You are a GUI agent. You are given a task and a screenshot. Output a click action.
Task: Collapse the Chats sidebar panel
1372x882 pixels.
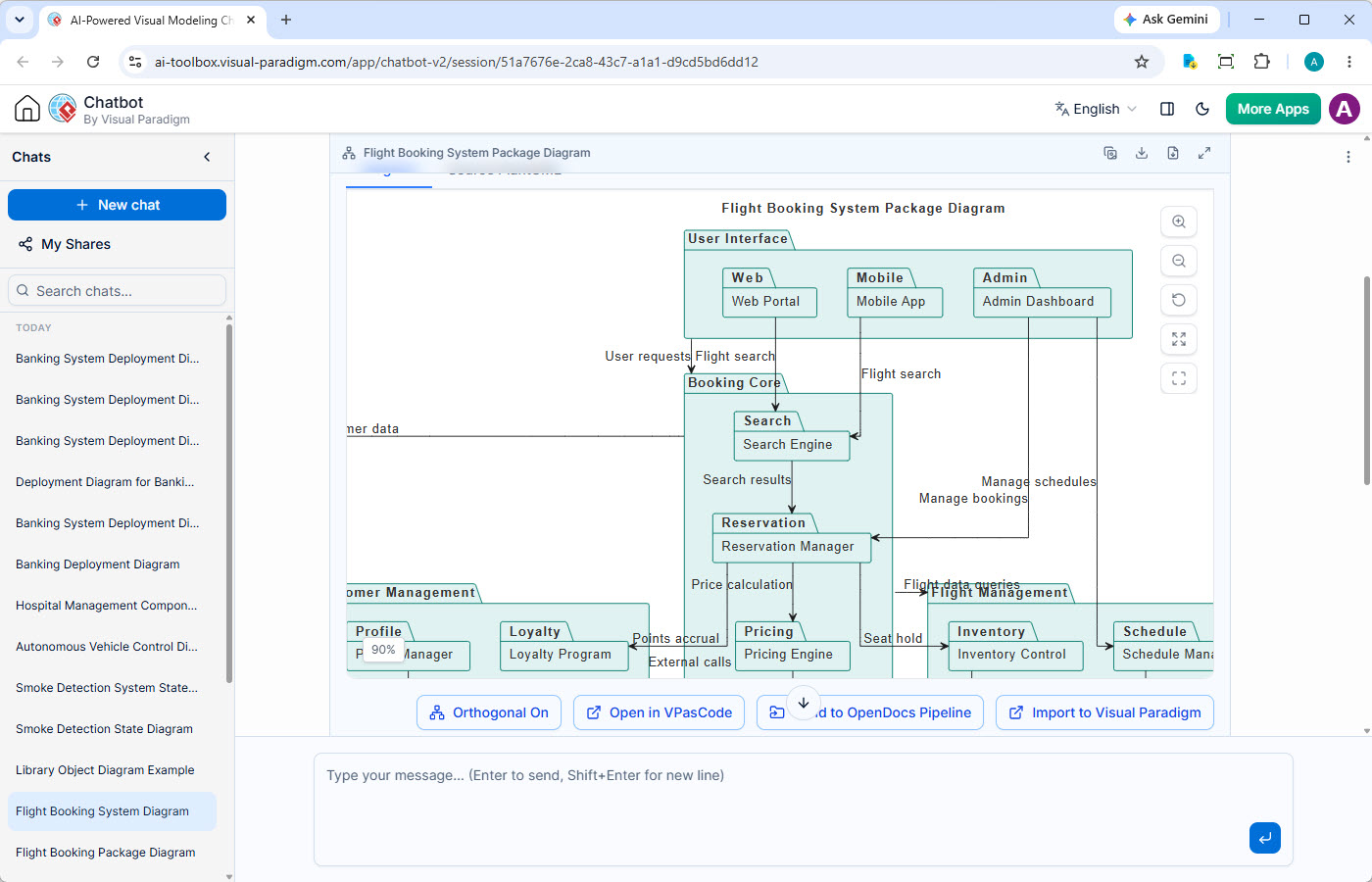(x=207, y=157)
